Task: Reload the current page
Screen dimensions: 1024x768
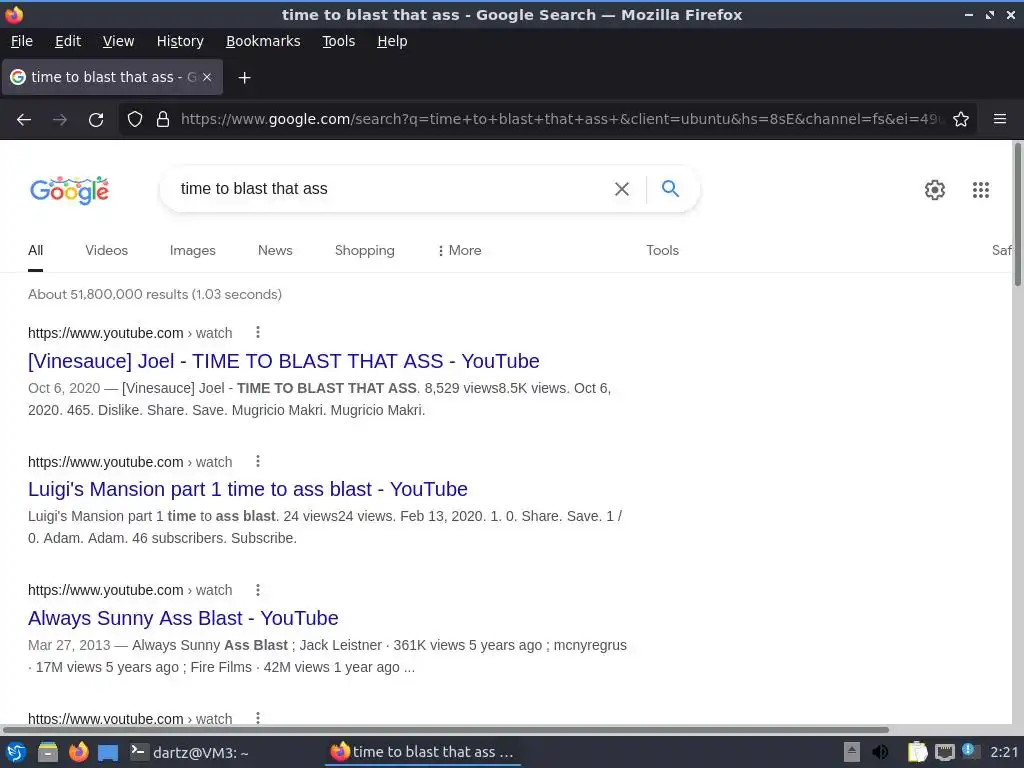Action: (96, 120)
